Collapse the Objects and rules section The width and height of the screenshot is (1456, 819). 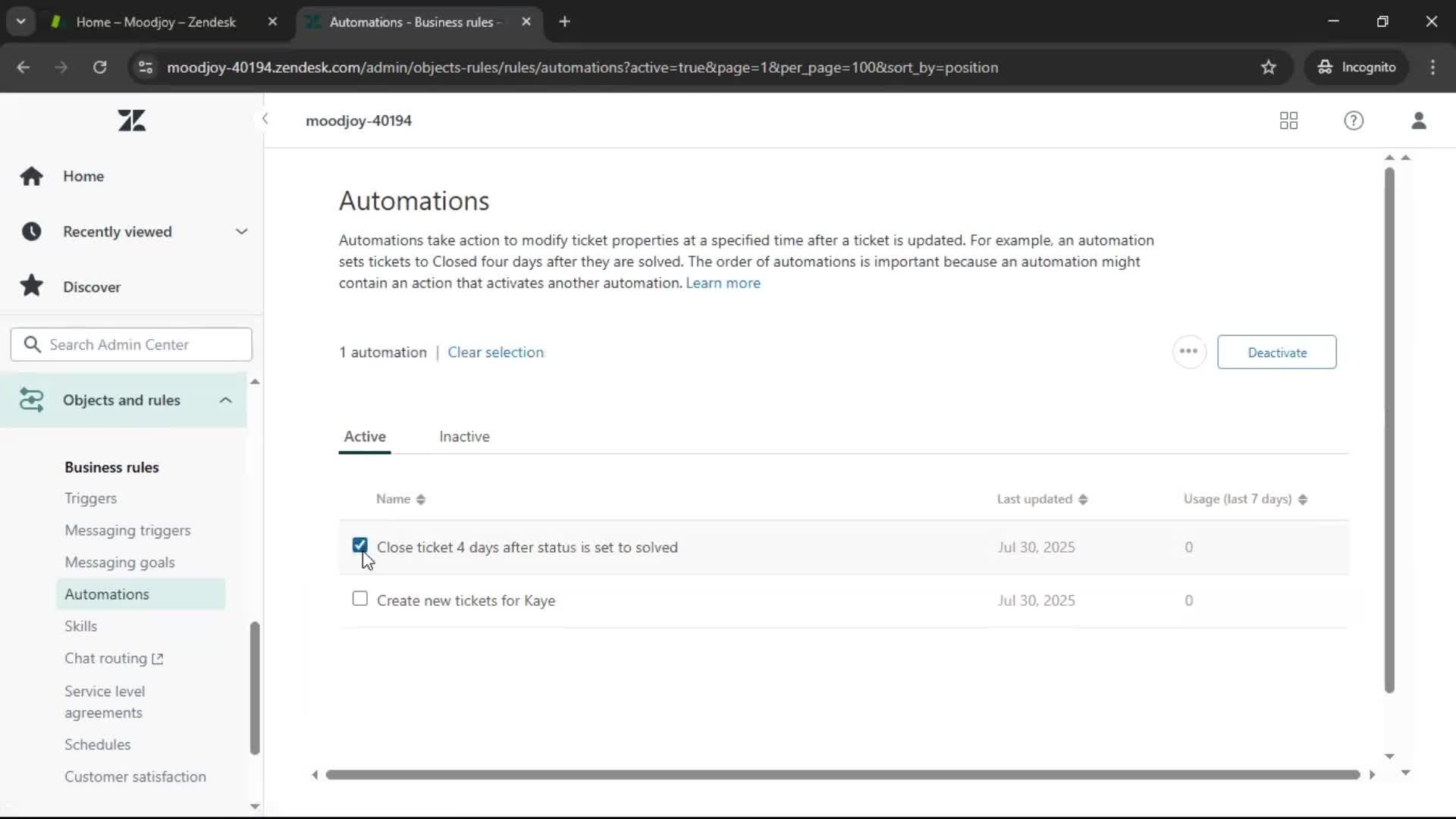(226, 400)
